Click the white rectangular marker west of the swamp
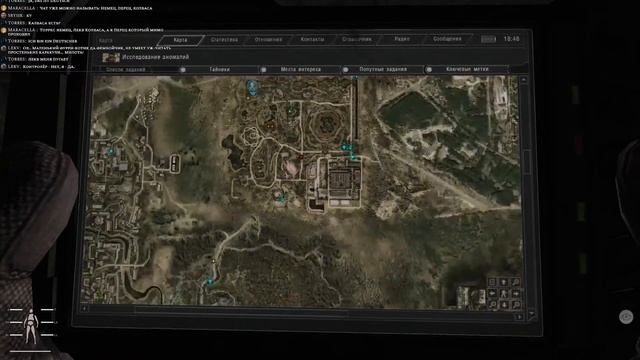Image resolution: width=640 pixels, height=360 pixels. point(175,163)
